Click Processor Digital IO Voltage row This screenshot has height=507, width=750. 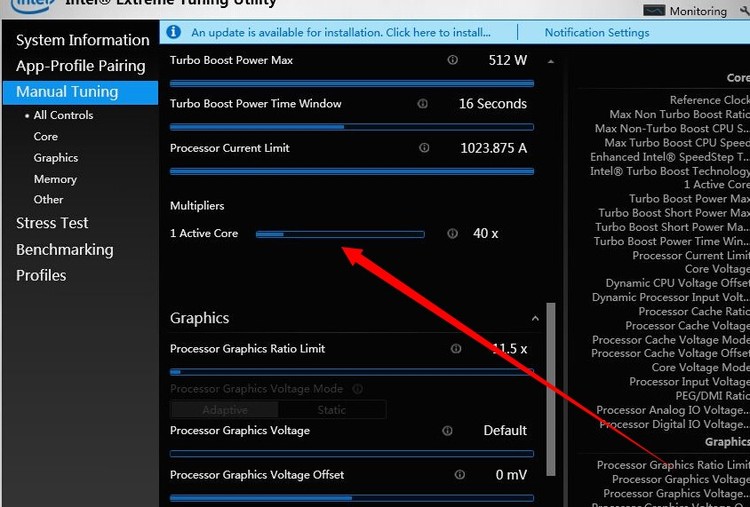[674, 424]
